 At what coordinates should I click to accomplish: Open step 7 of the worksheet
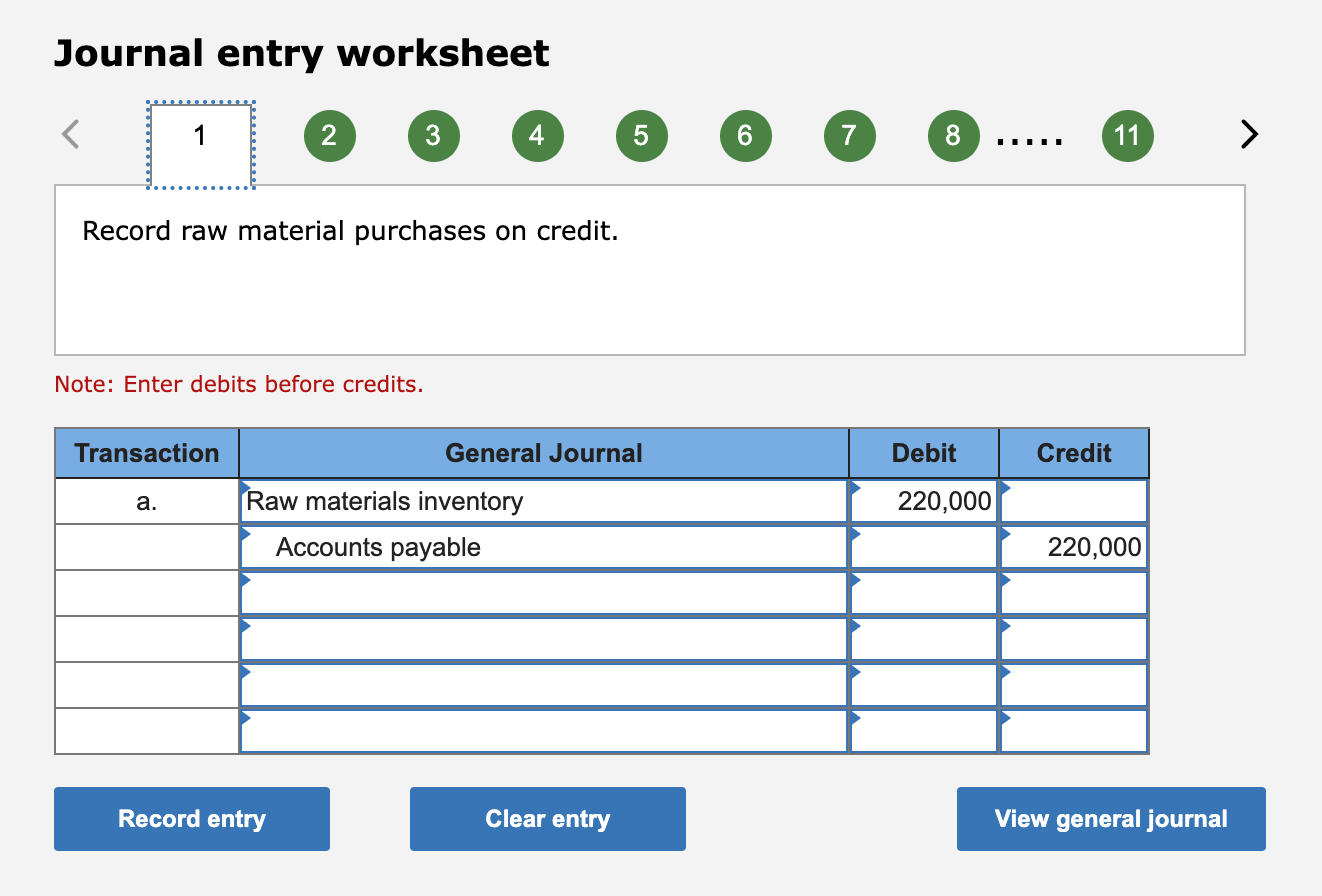click(849, 135)
